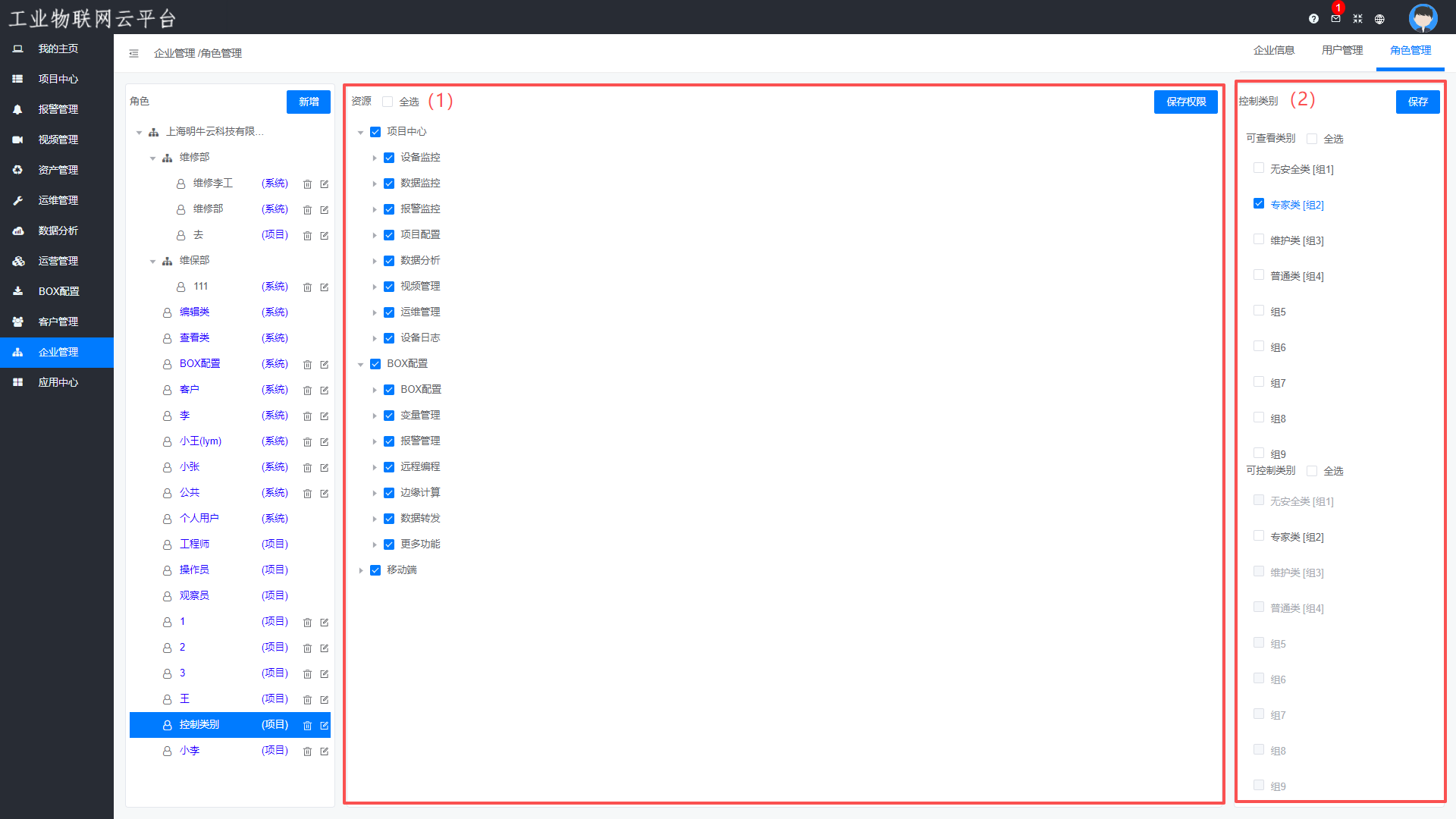This screenshot has height=819, width=1456.
Task: Click delete icon for BOX配置 role
Action: pos(307,365)
